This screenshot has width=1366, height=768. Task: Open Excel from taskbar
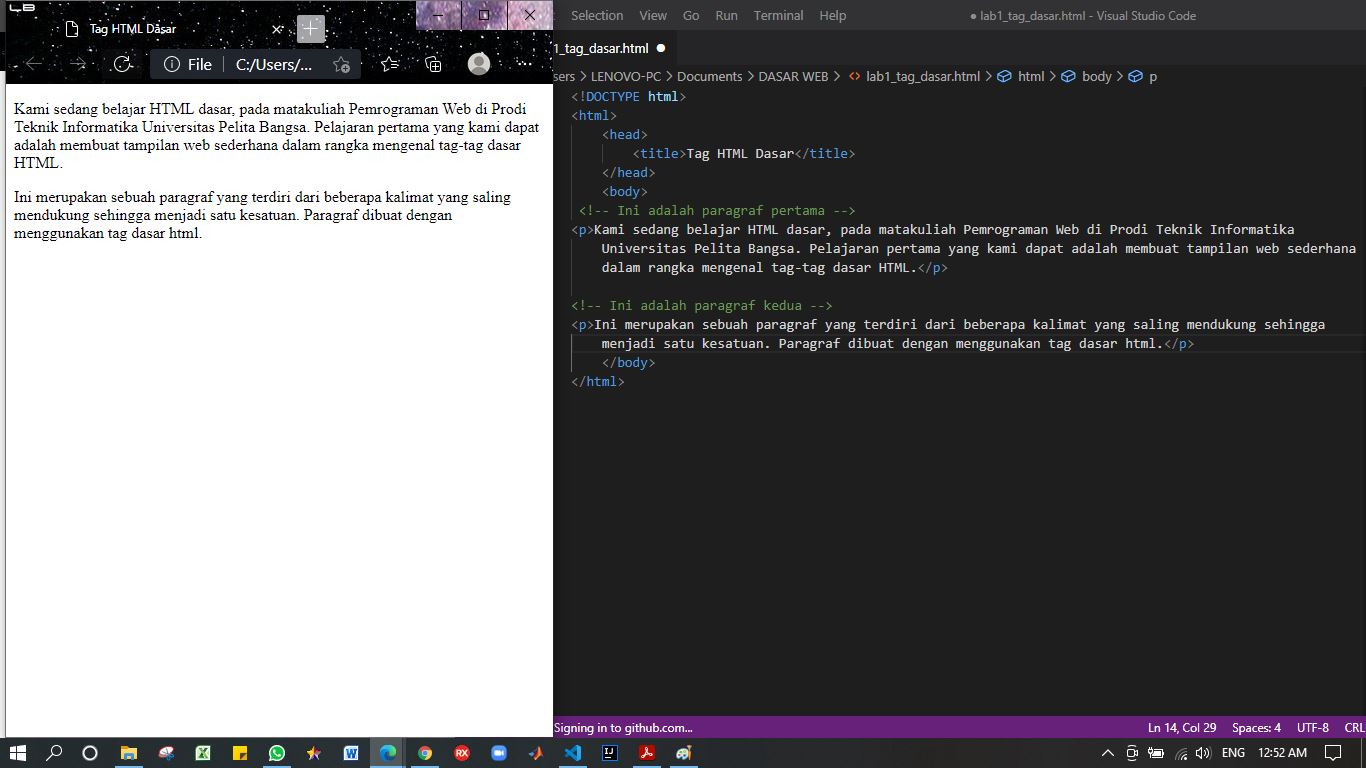[x=203, y=753]
